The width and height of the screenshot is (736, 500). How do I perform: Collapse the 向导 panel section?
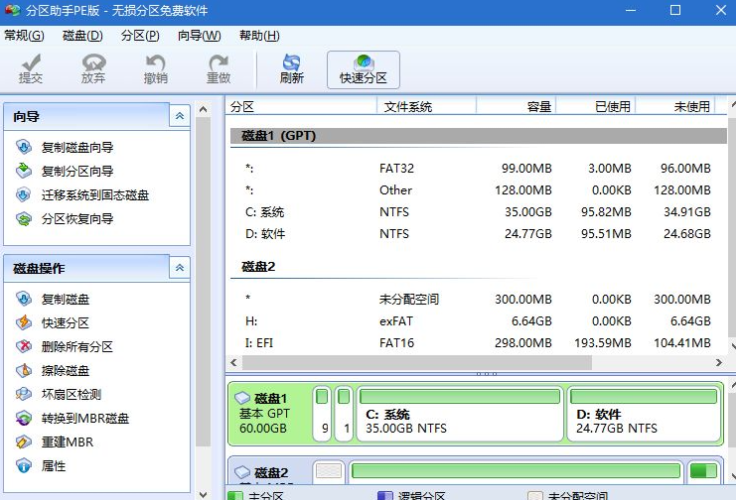click(x=179, y=117)
